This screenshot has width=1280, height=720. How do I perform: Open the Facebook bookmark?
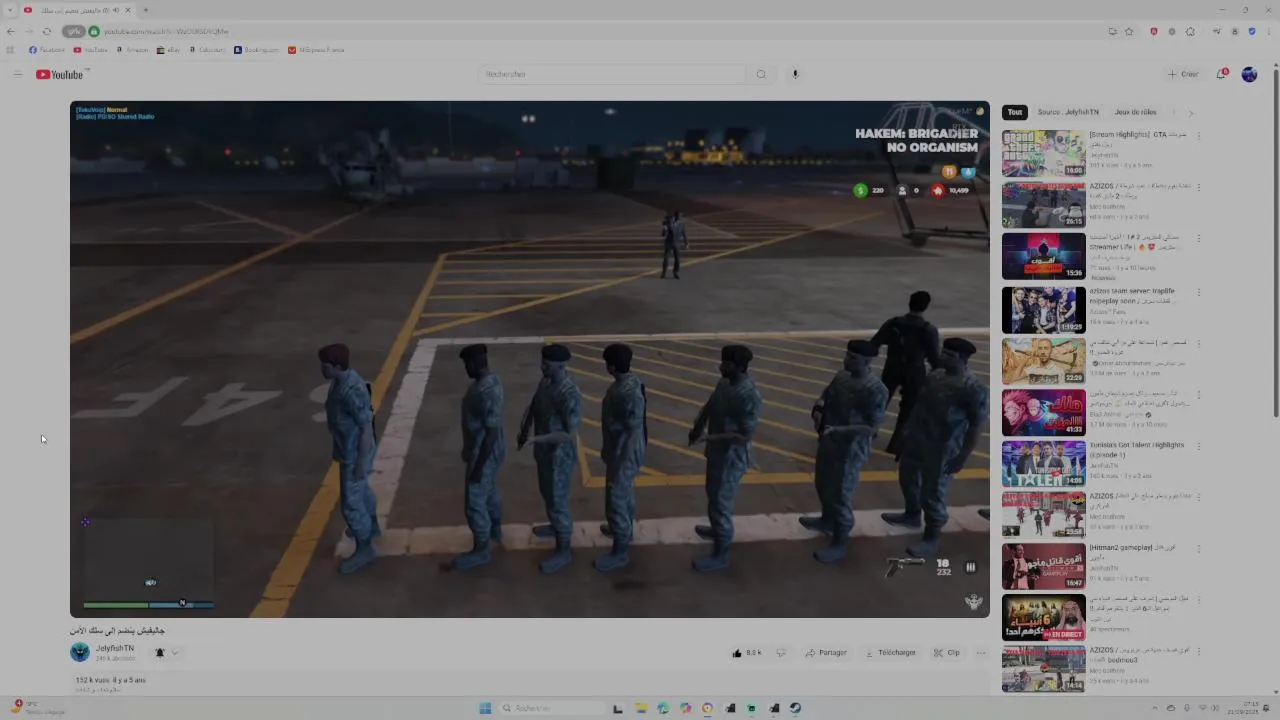tap(47, 50)
